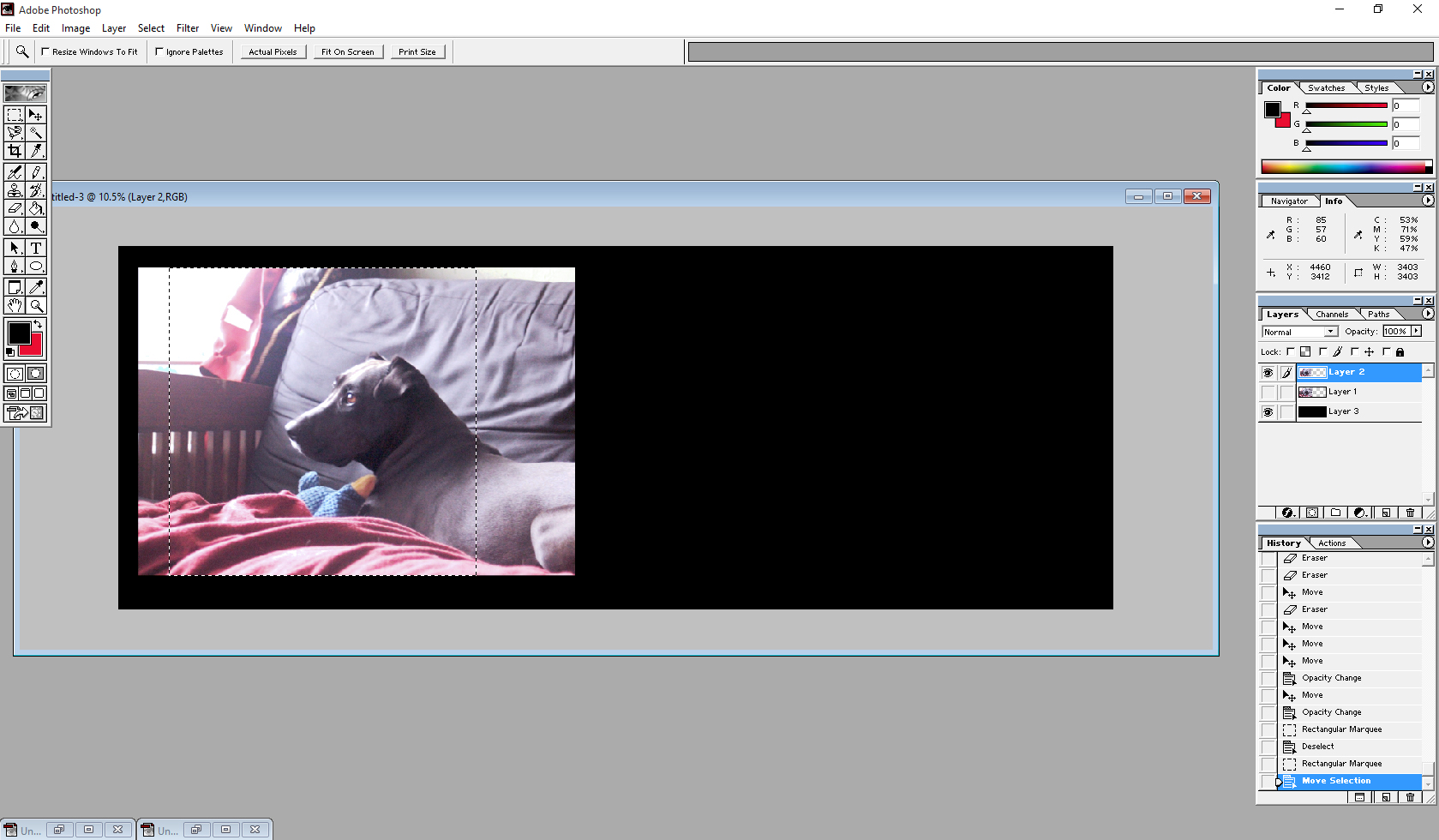This screenshot has height=840, width=1439.
Task: Switch to Quick Mask mode
Action: (x=36, y=374)
